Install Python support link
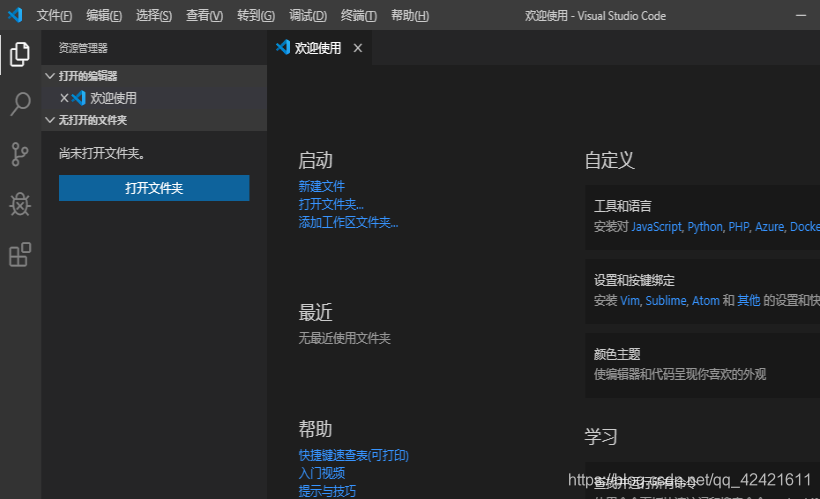Image resolution: width=820 pixels, height=499 pixels. click(x=704, y=226)
